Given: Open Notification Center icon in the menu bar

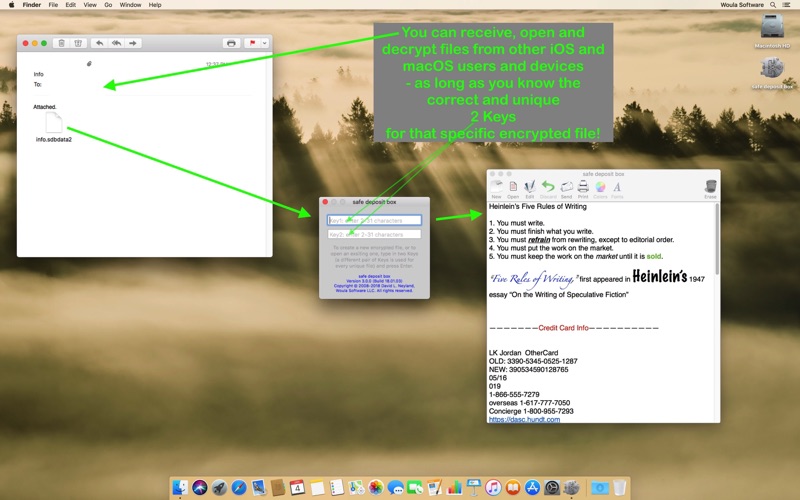Looking at the screenshot, I should (787, 5).
